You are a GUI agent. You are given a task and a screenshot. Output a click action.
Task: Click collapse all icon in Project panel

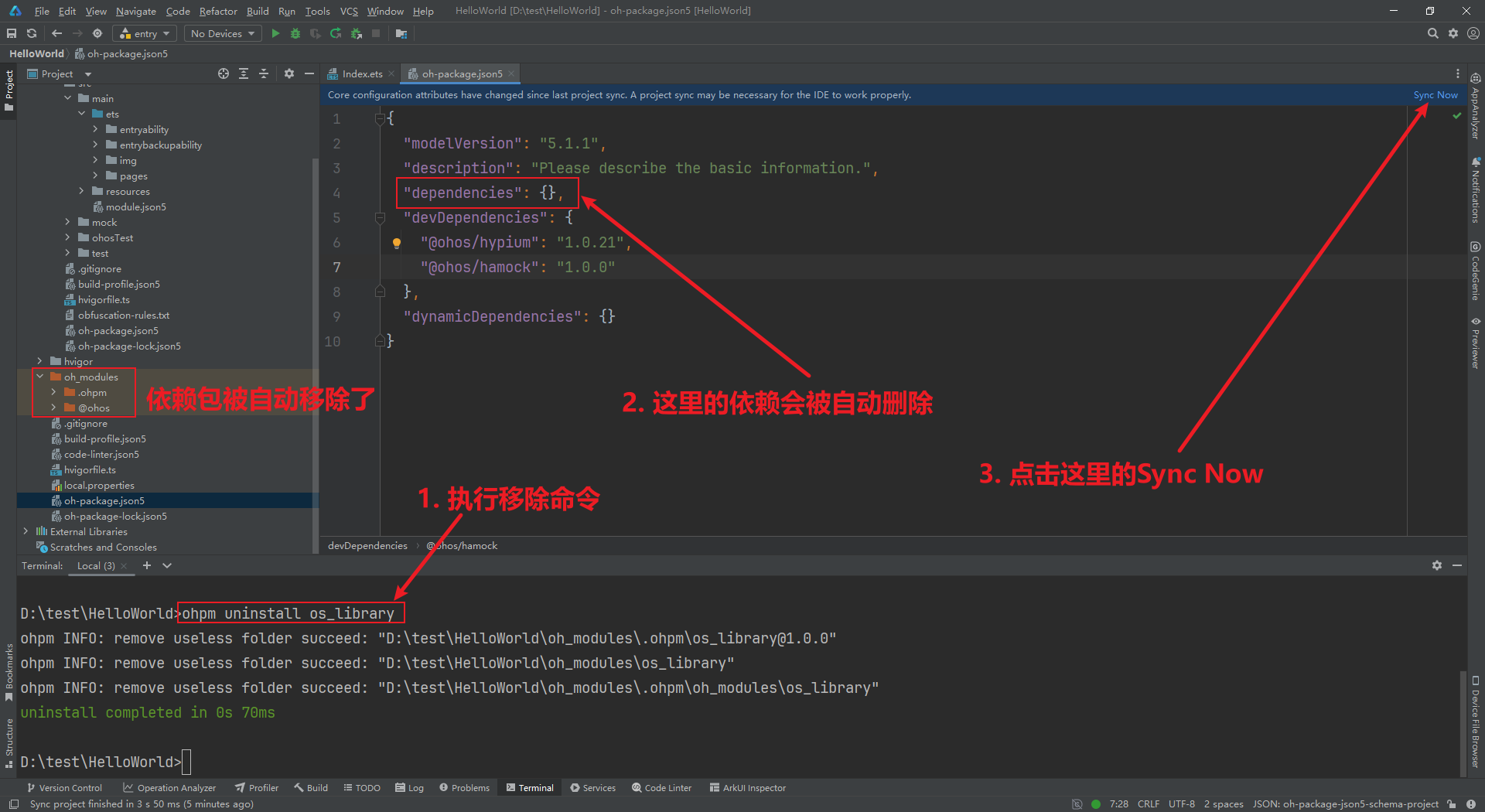264,73
